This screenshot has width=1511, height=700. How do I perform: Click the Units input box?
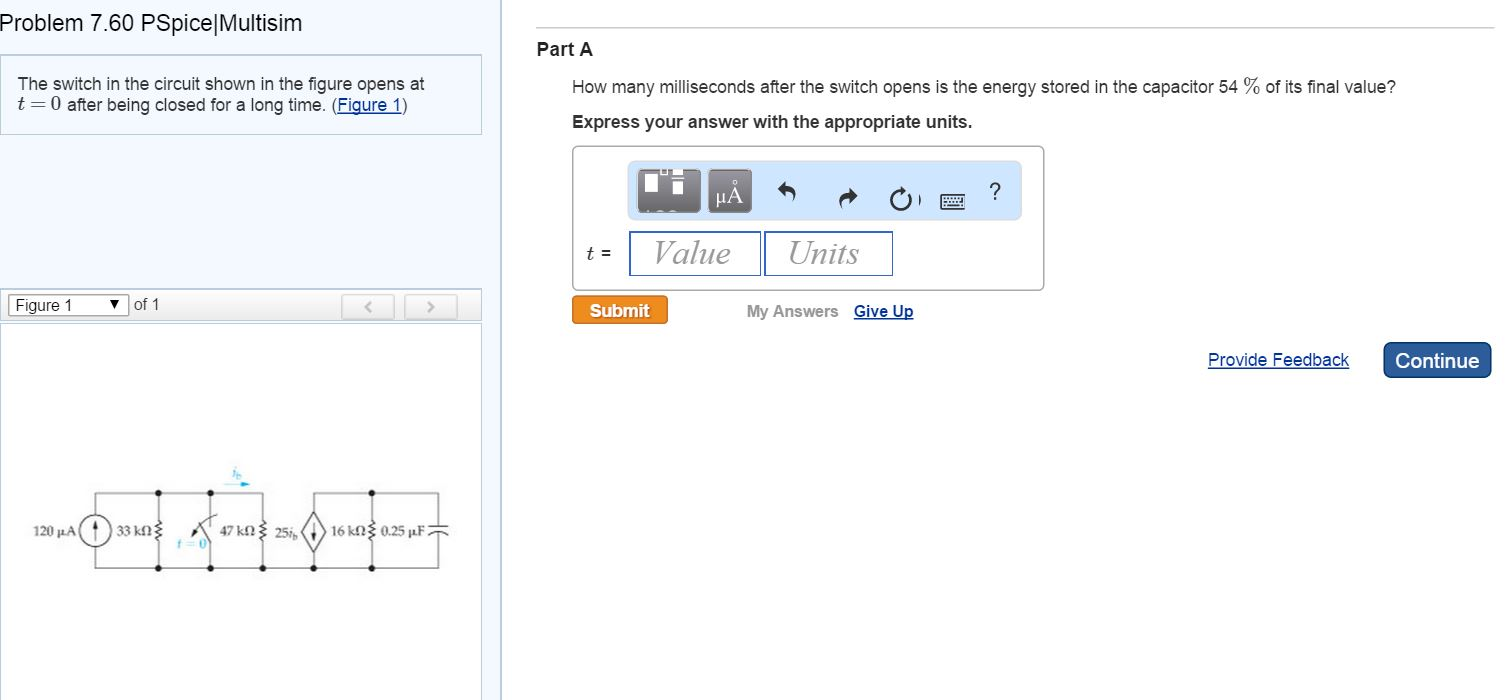[x=828, y=253]
